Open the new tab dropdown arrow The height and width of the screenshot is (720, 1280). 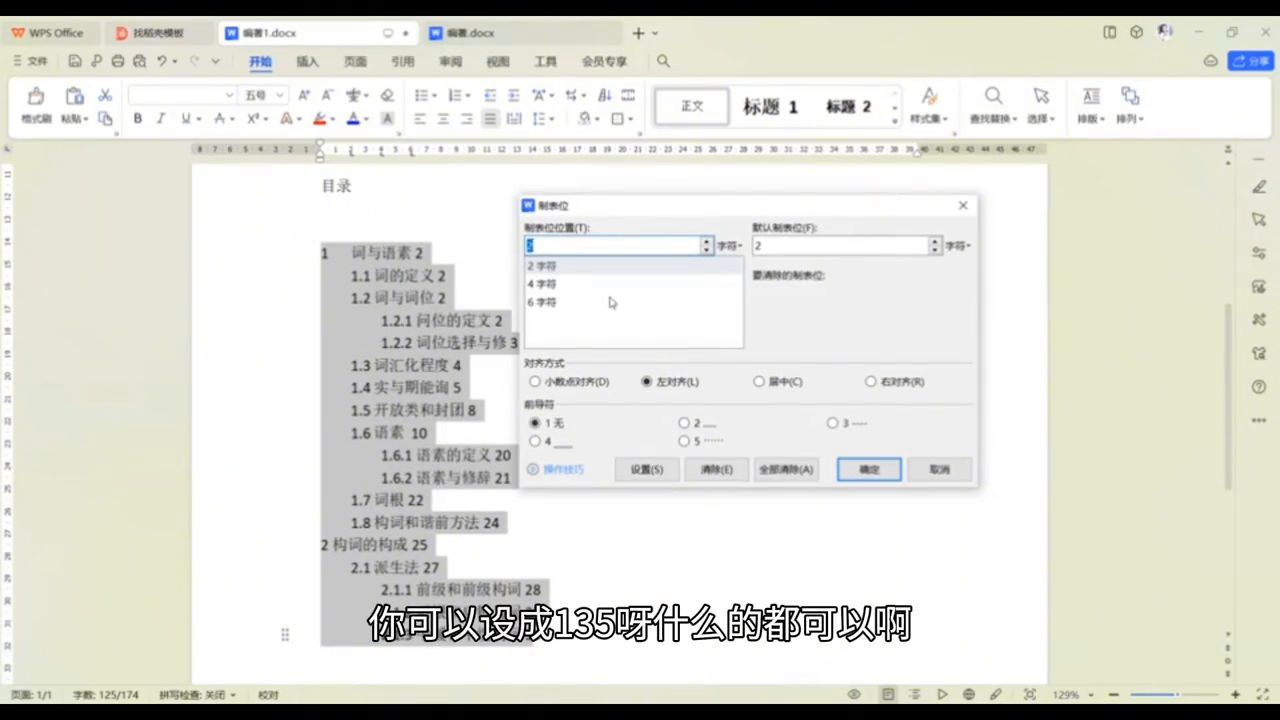655,33
